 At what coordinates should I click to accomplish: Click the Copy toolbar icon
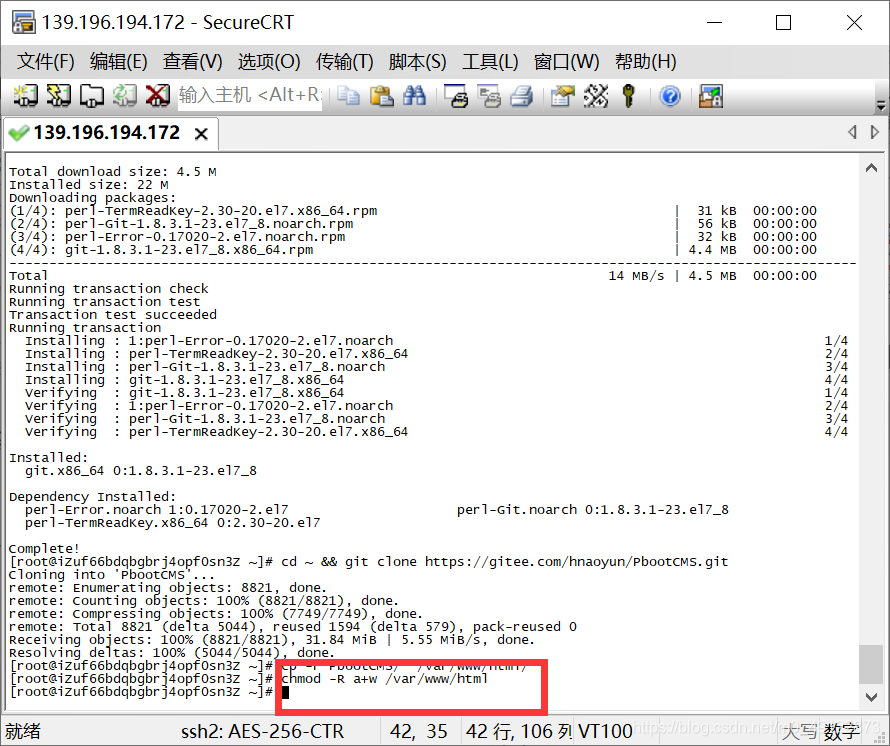pyautogui.click(x=348, y=95)
